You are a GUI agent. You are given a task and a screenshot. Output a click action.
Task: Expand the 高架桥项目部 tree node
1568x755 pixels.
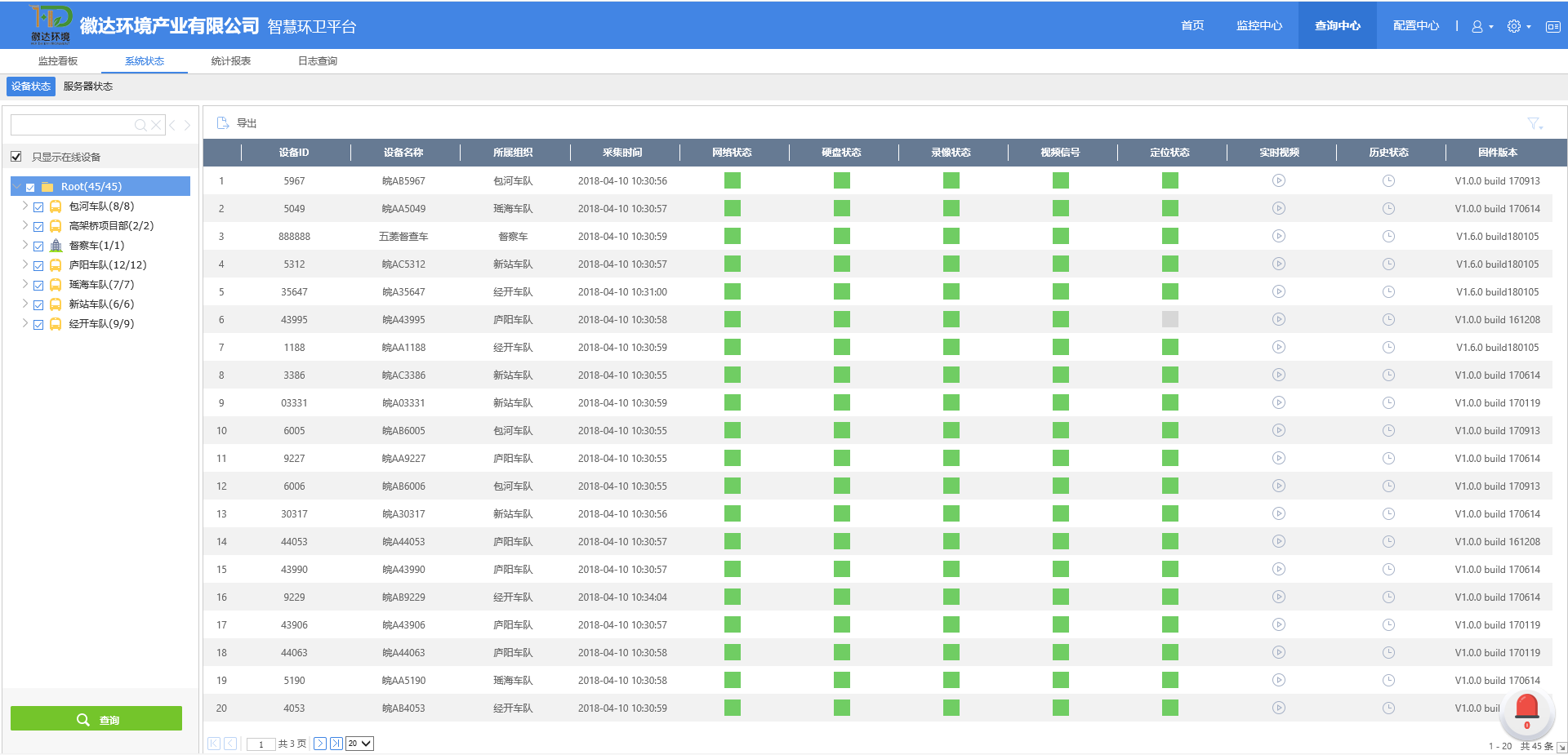pyautogui.click(x=25, y=225)
